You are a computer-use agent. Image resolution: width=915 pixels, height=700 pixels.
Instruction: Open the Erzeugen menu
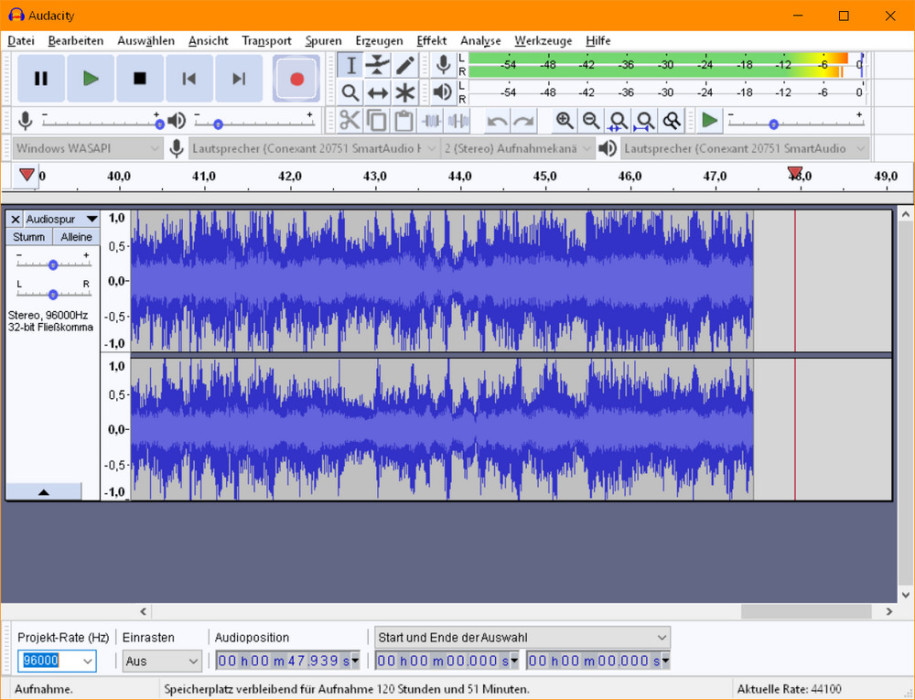379,41
